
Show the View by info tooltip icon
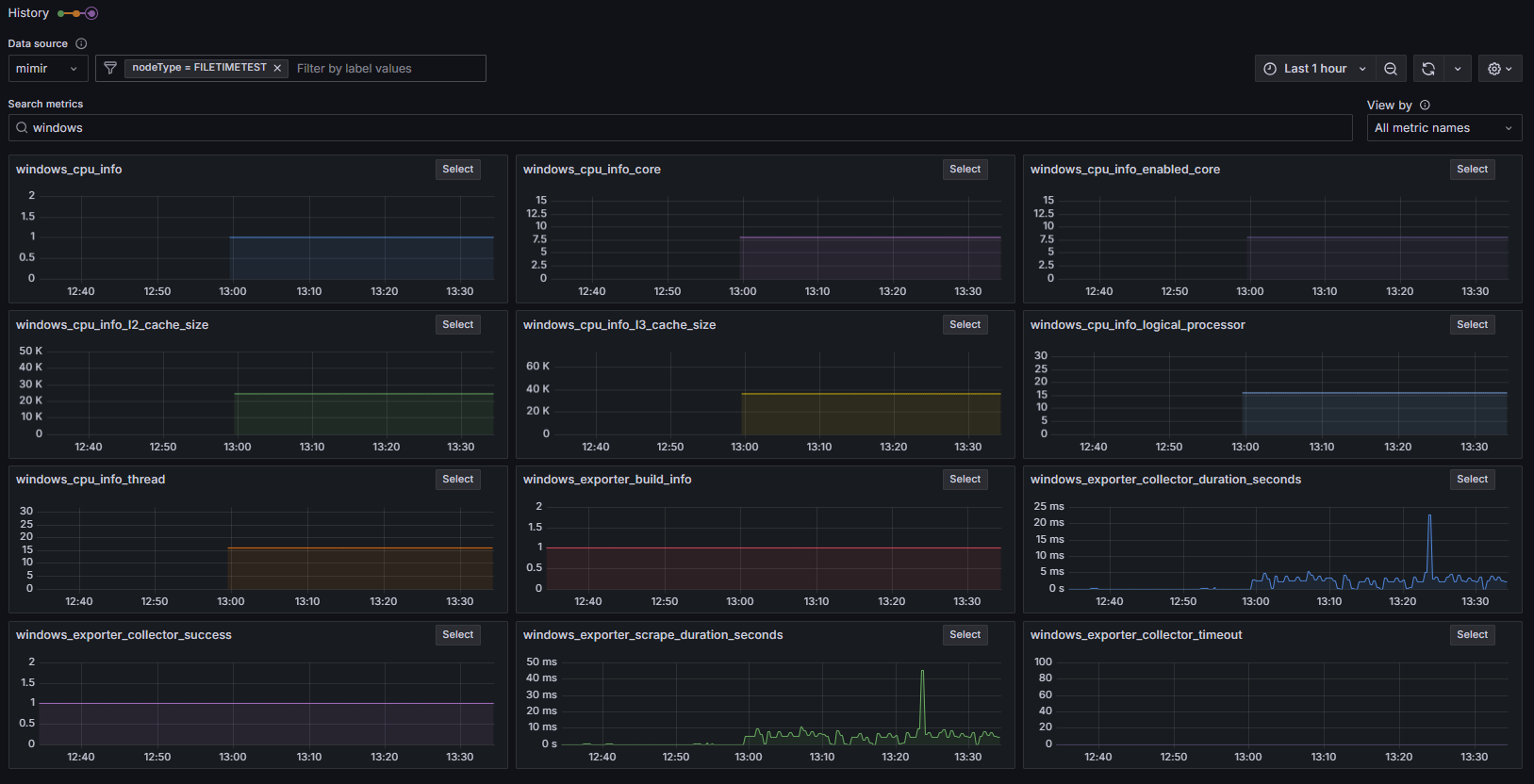[1425, 105]
